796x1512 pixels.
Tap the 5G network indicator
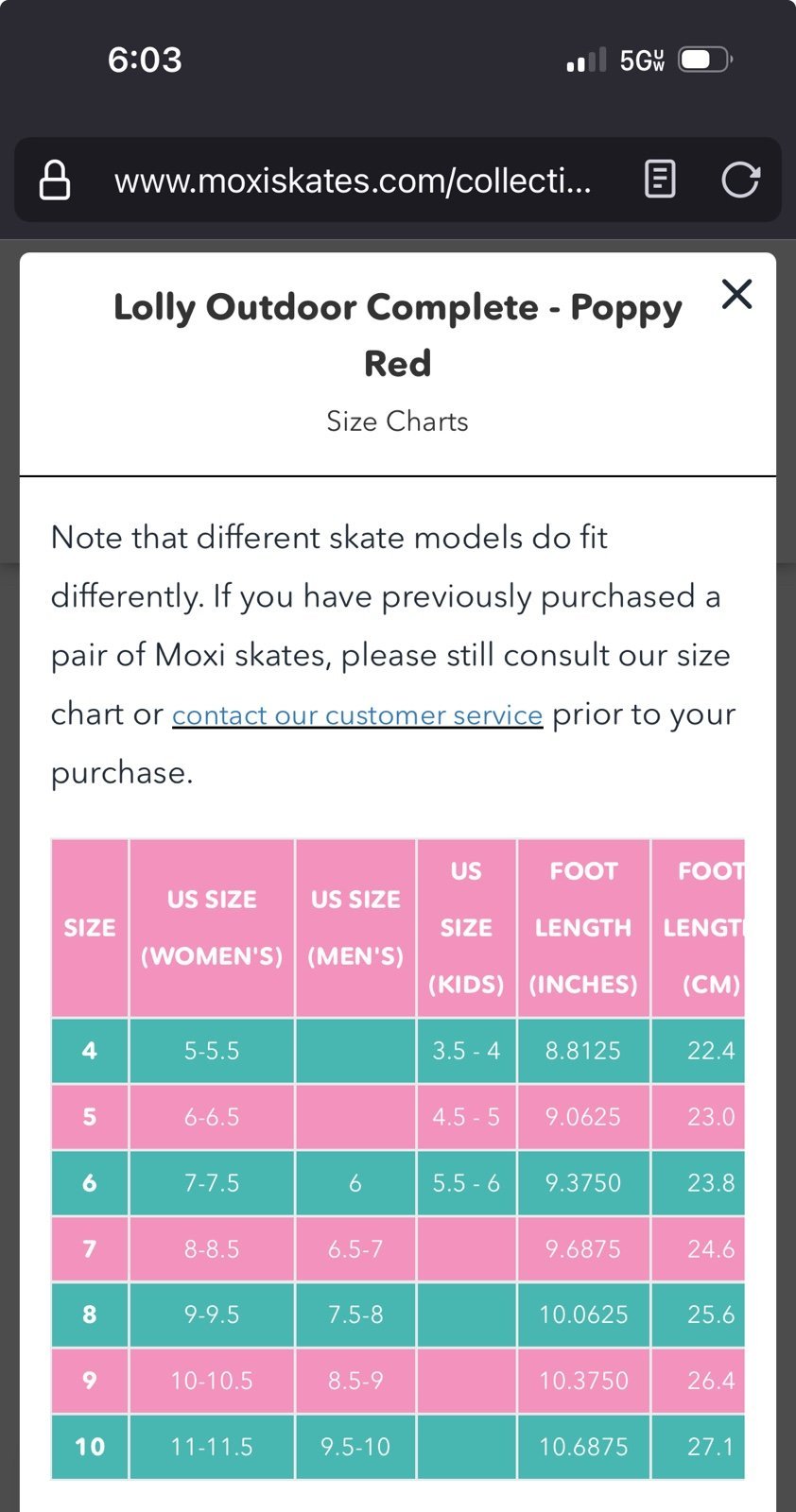[642, 60]
